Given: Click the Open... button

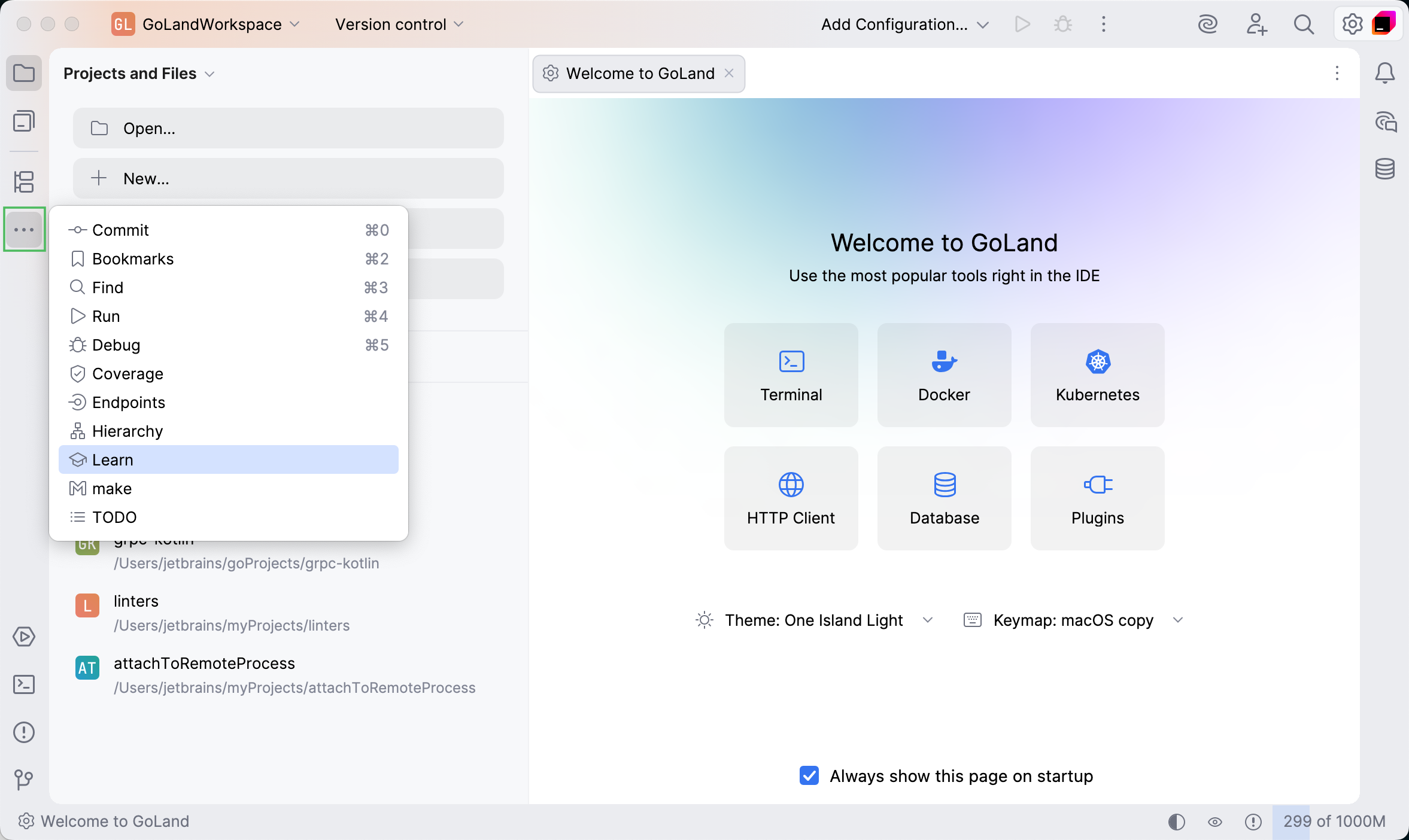Looking at the screenshot, I should click(x=288, y=128).
